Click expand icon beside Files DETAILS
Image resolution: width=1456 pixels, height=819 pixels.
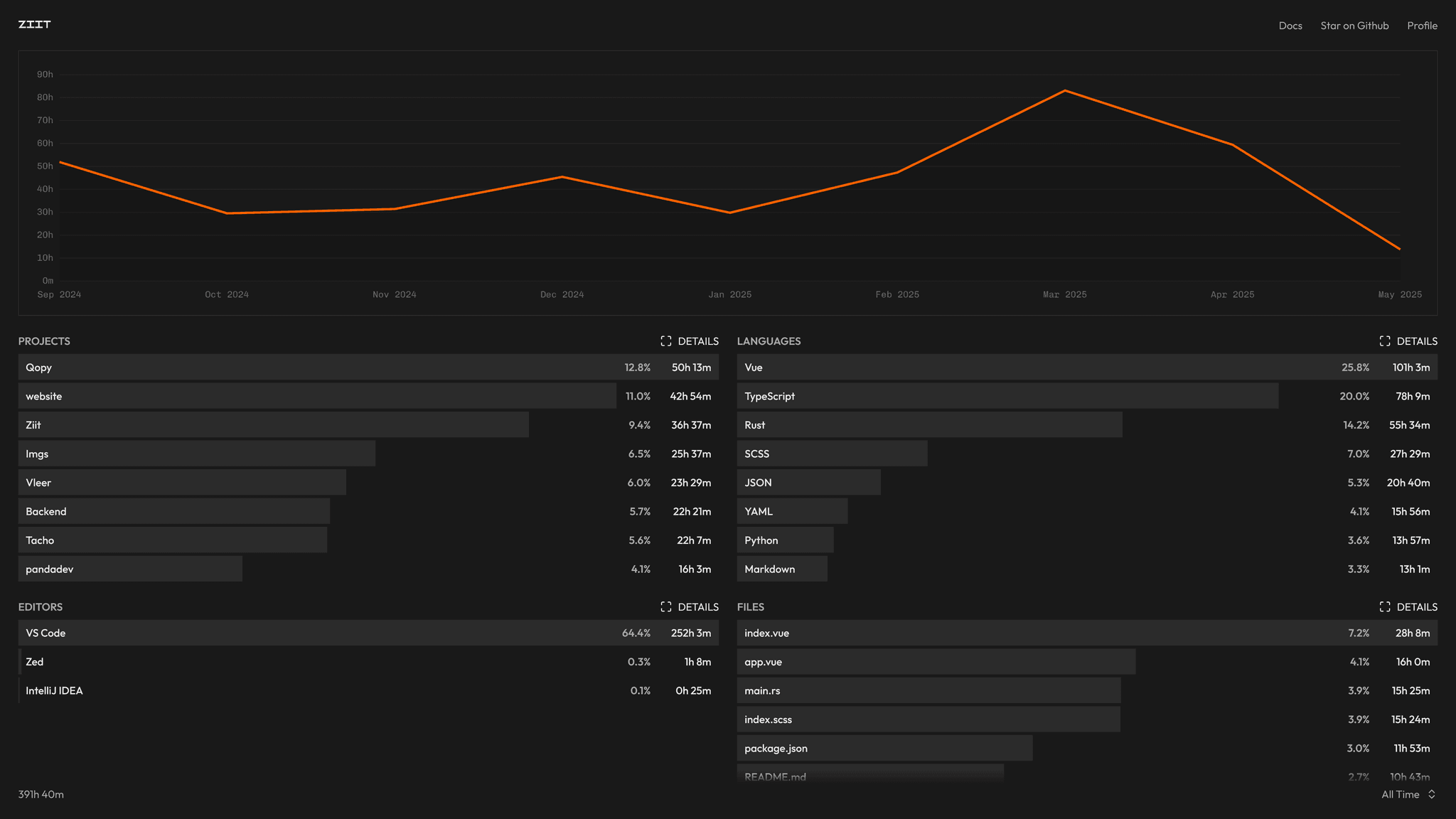coord(1384,607)
